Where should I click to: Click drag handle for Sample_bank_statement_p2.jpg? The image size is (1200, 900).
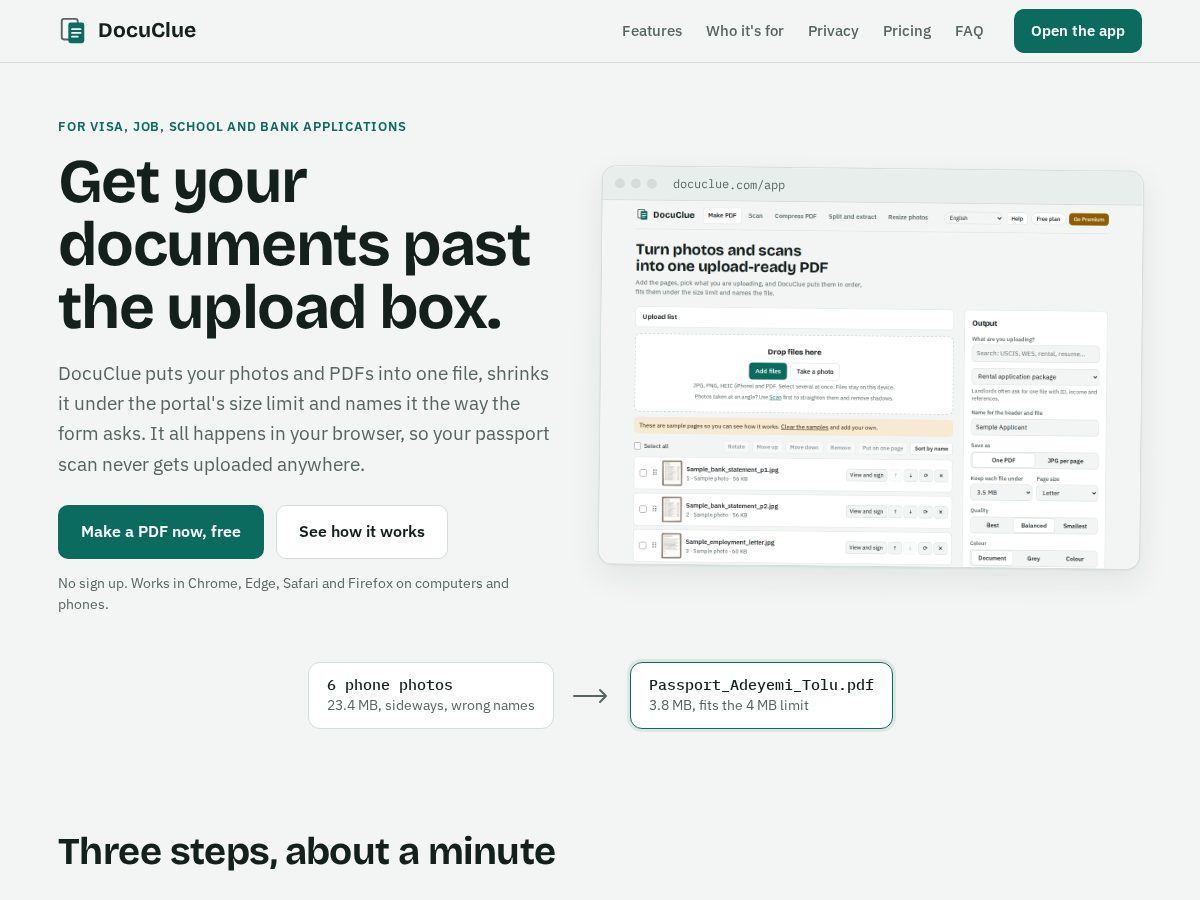pos(655,509)
